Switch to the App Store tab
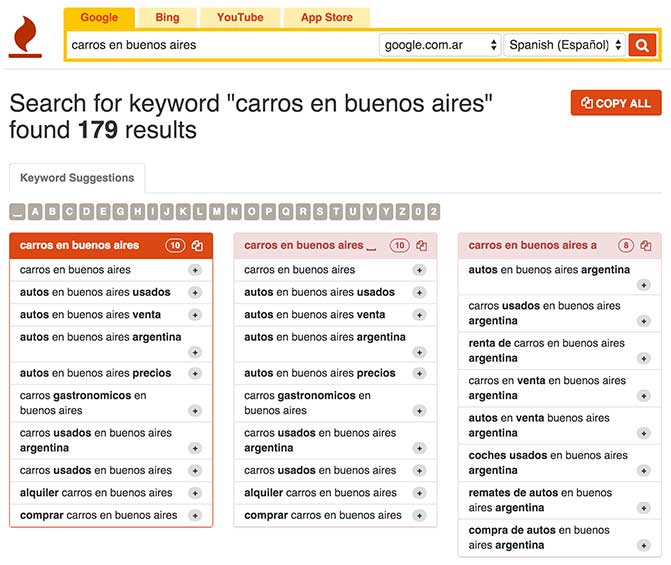The width and height of the screenshot is (671, 565). click(327, 18)
